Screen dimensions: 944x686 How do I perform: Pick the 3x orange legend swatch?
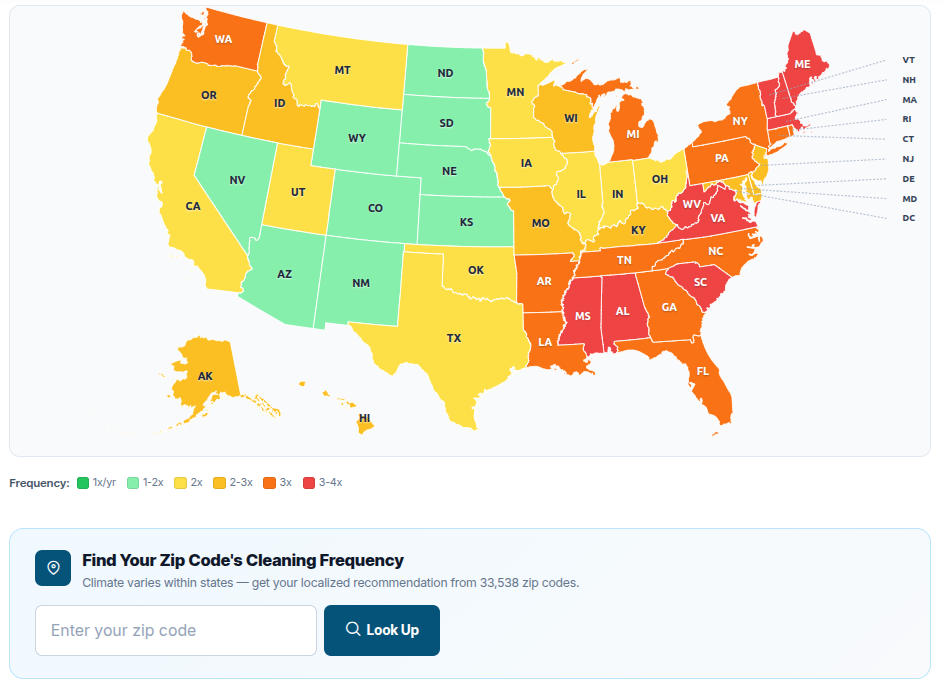click(269, 483)
